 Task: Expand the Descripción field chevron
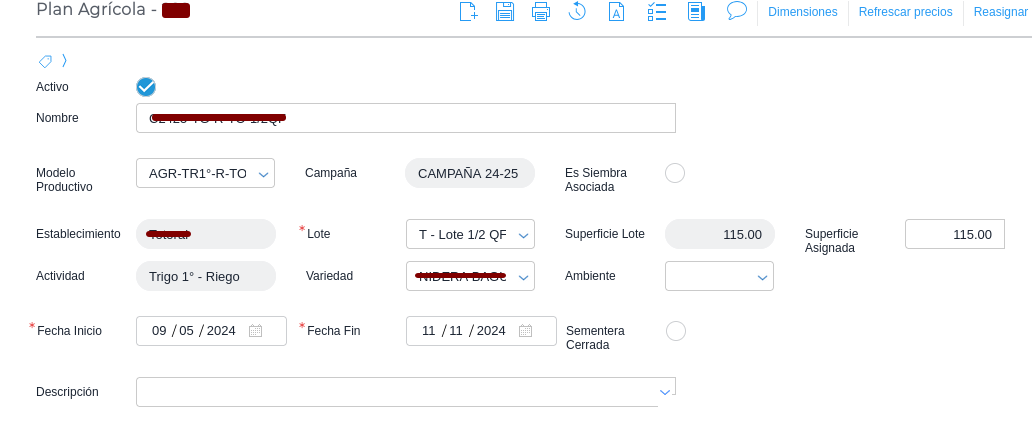(x=665, y=392)
